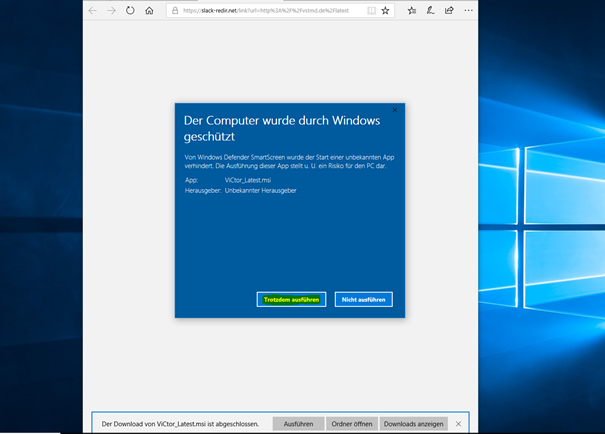Click the Add notes pen icon
This screenshot has width=605, height=434.
click(430, 11)
